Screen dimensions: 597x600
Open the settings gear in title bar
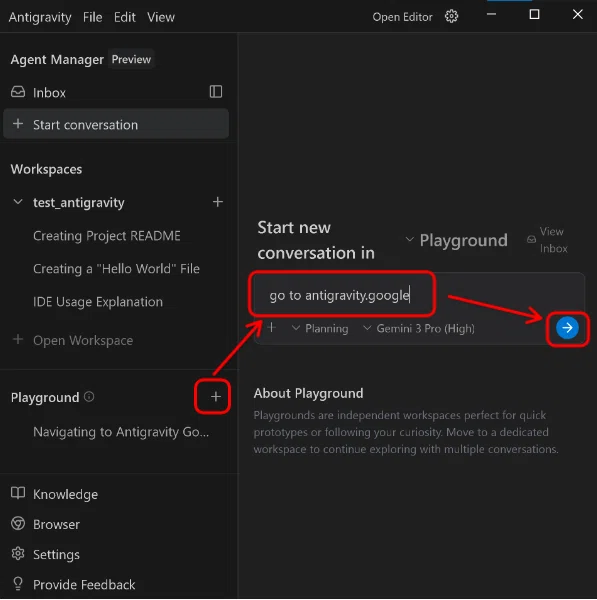coord(452,16)
